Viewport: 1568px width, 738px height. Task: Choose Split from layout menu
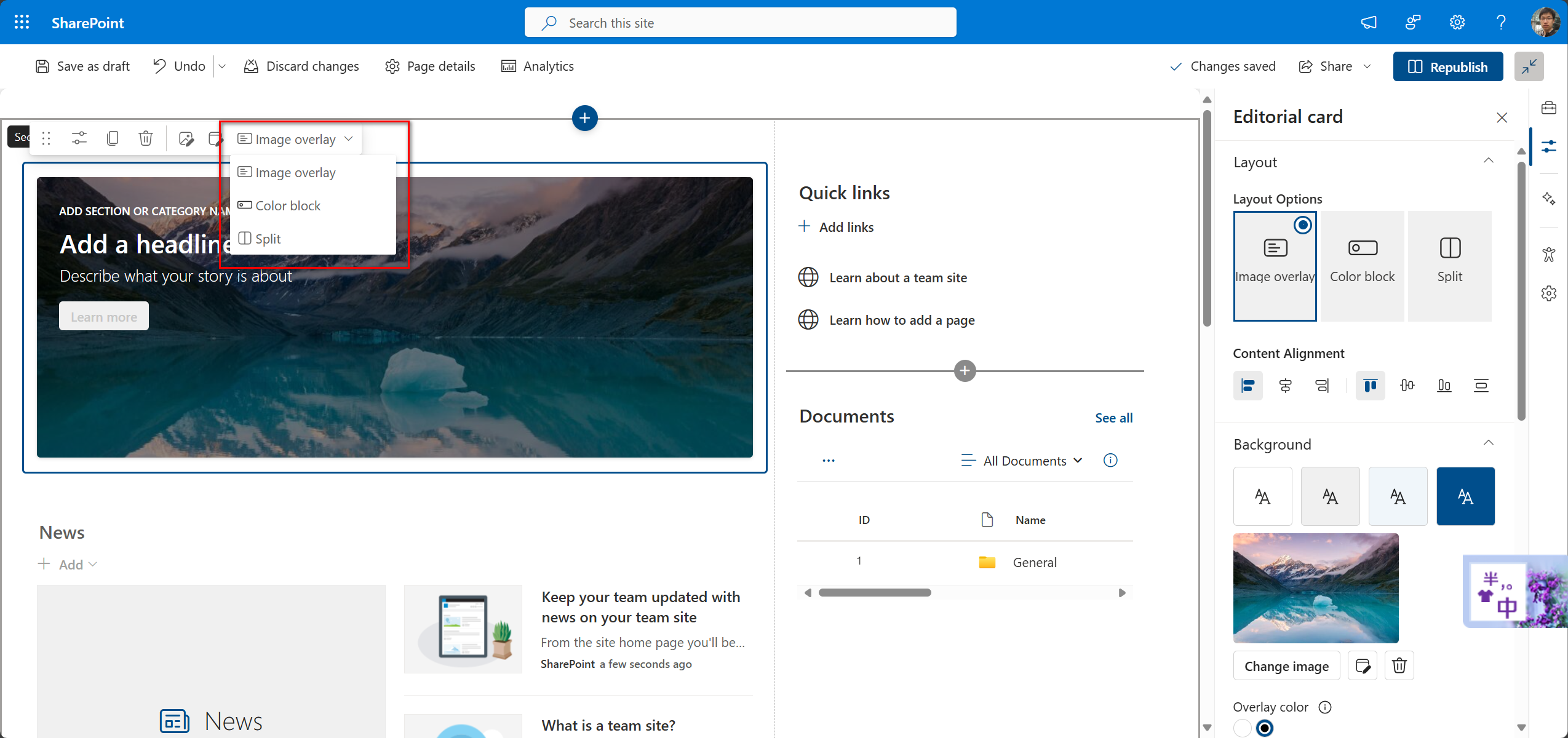pos(268,239)
